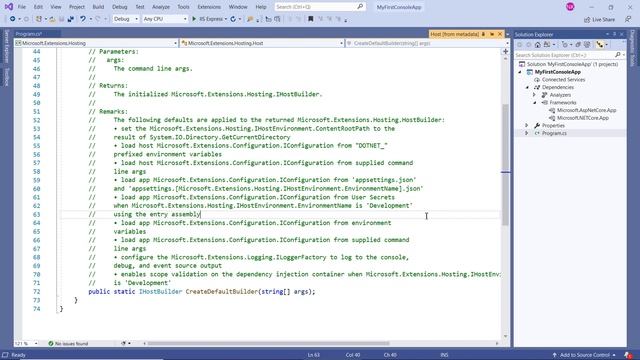Select Microsoft.AspNetCore.App framework item
640x360 pixels.
click(x=587, y=110)
